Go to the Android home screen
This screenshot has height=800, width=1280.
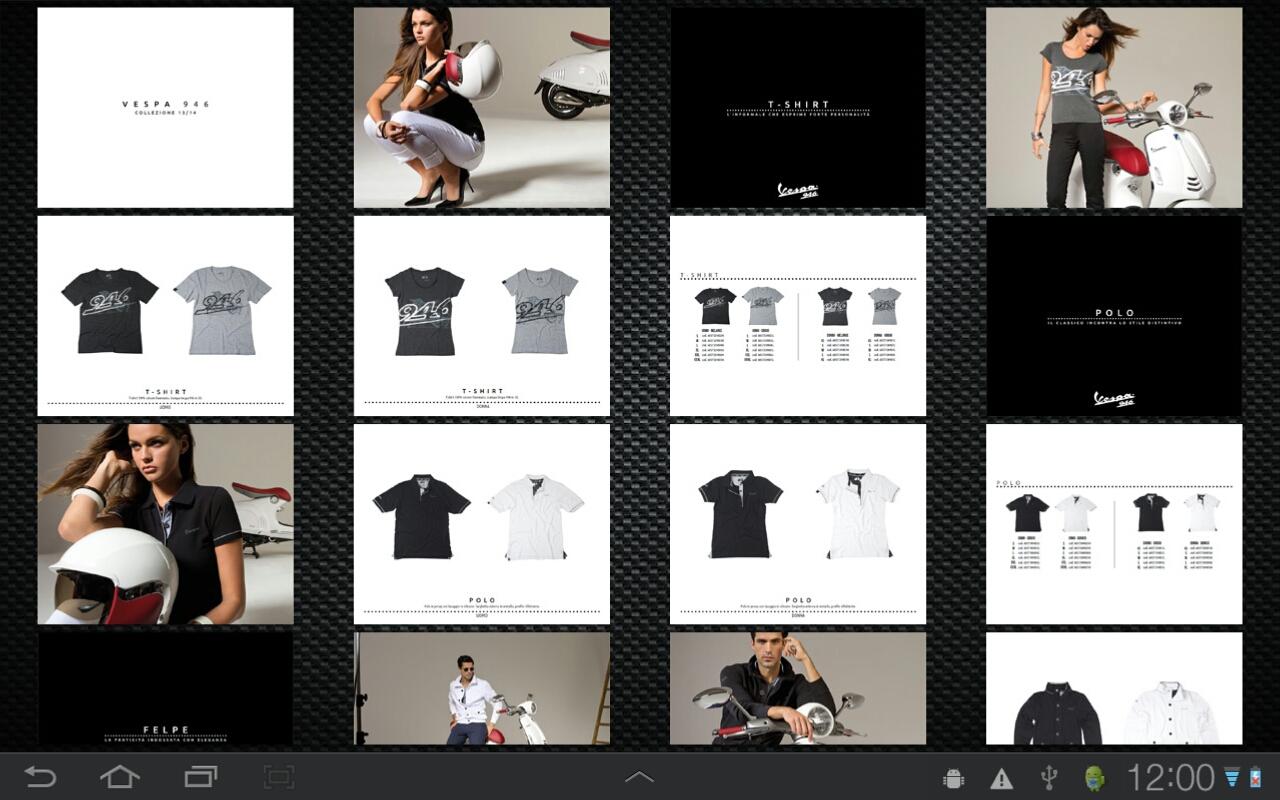coord(120,777)
